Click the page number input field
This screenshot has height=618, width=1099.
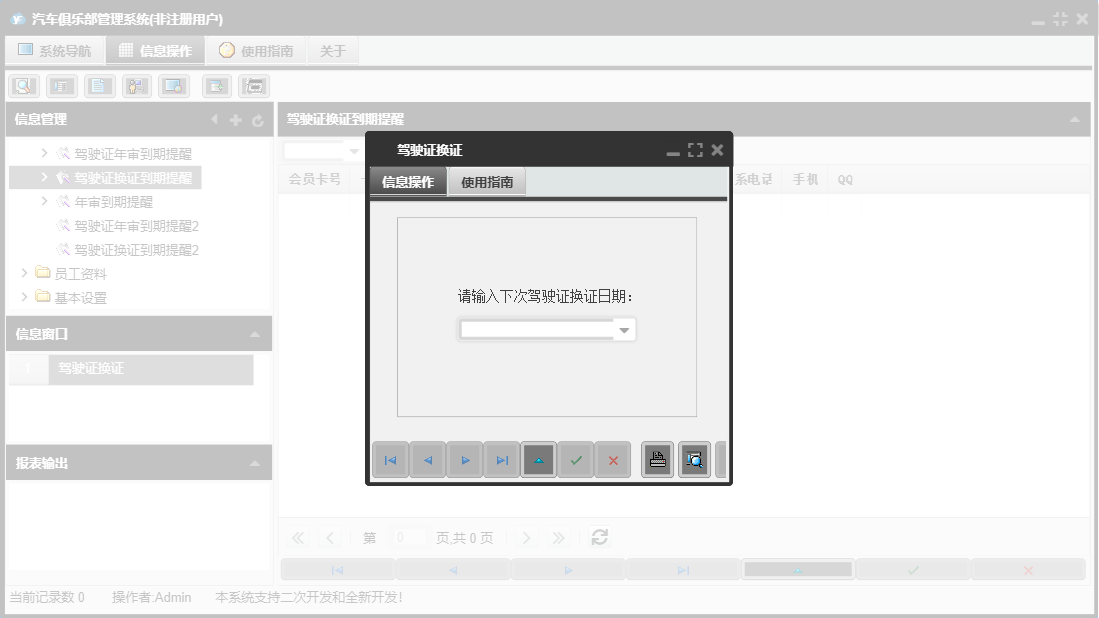click(409, 537)
